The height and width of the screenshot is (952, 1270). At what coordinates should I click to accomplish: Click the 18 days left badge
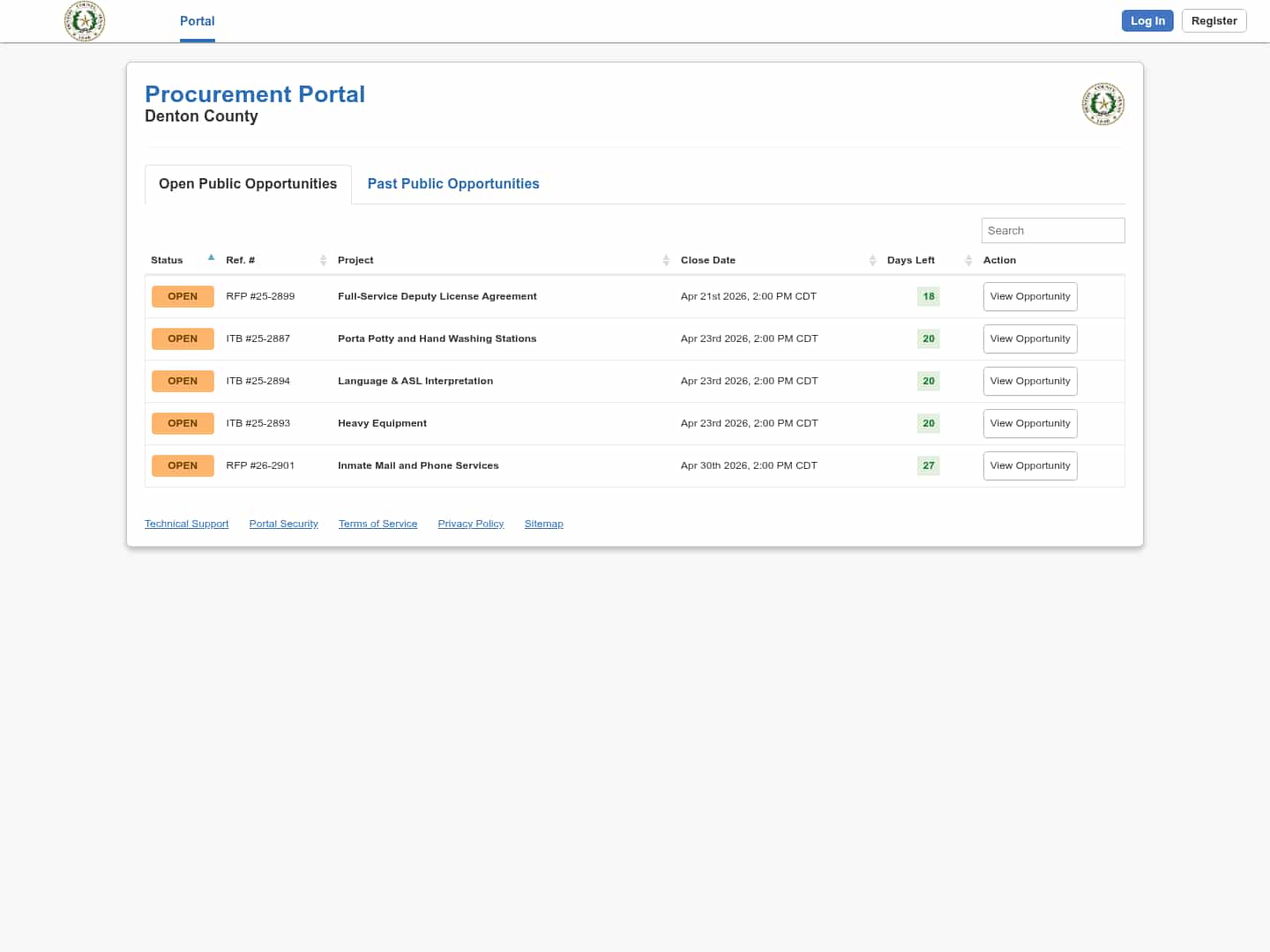point(928,297)
